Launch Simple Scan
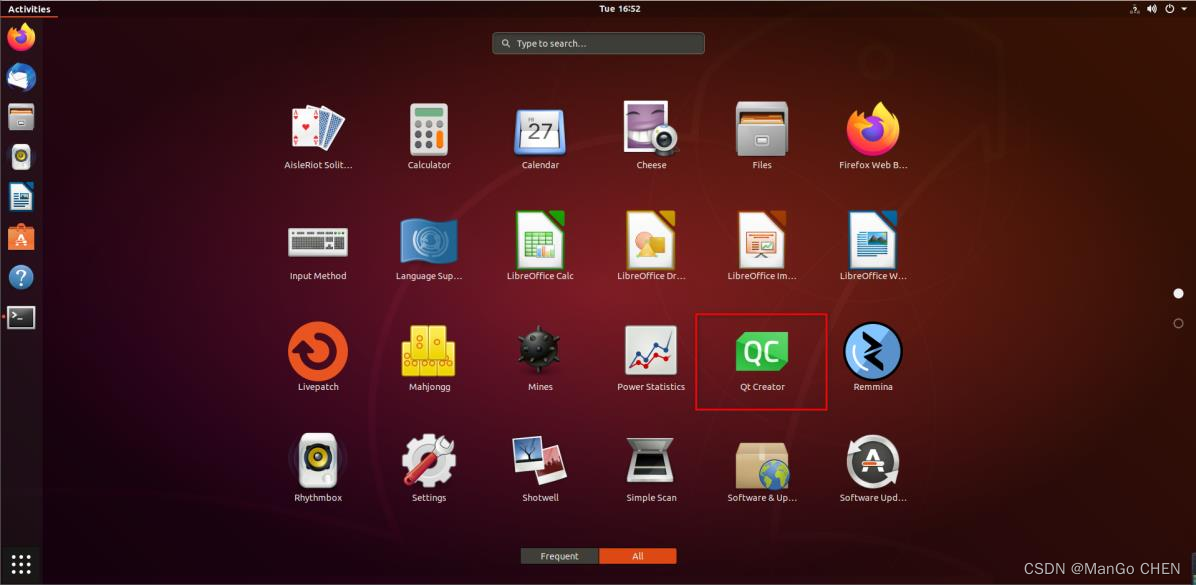 pyautogui.click(x=651, y=460)
